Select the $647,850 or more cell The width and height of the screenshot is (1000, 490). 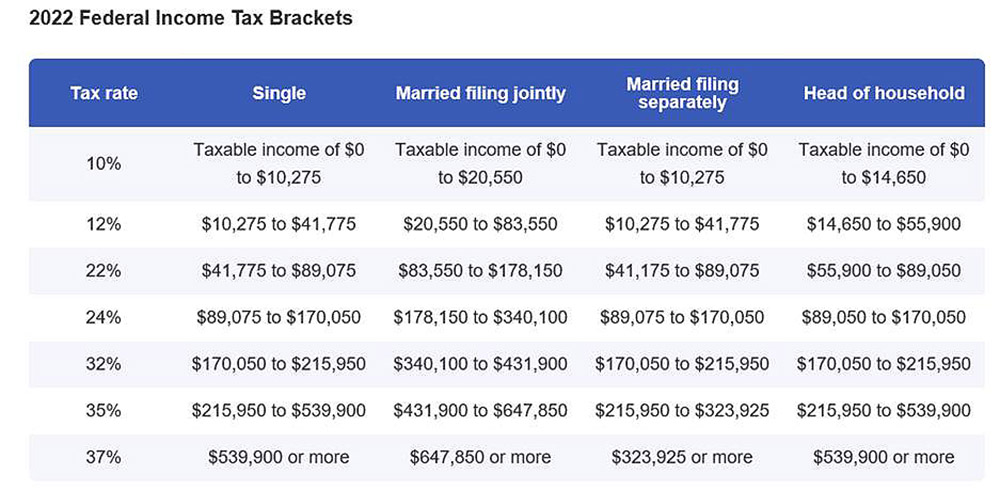(x=481, y=457)
